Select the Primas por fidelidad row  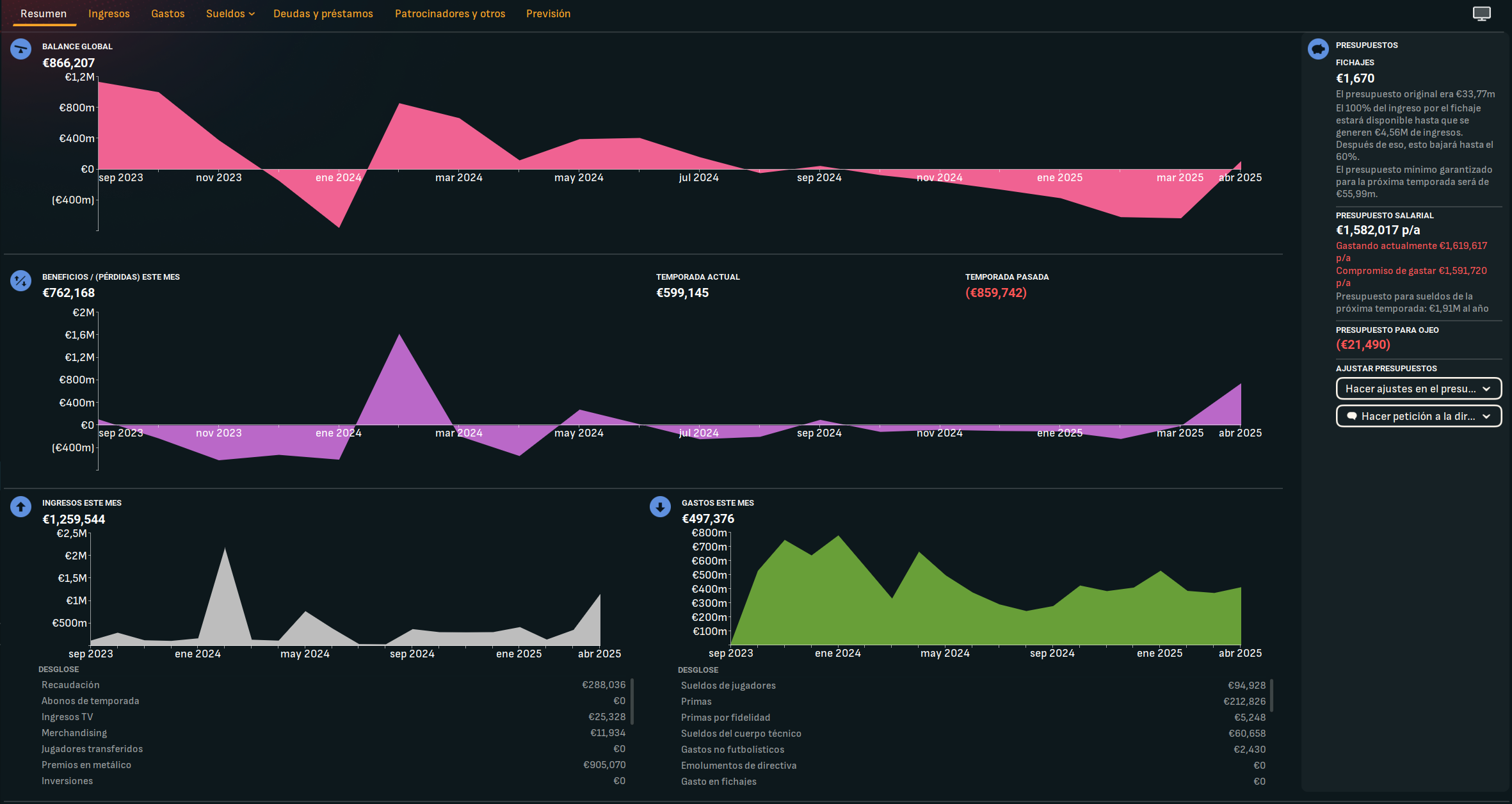coord(973,718)
